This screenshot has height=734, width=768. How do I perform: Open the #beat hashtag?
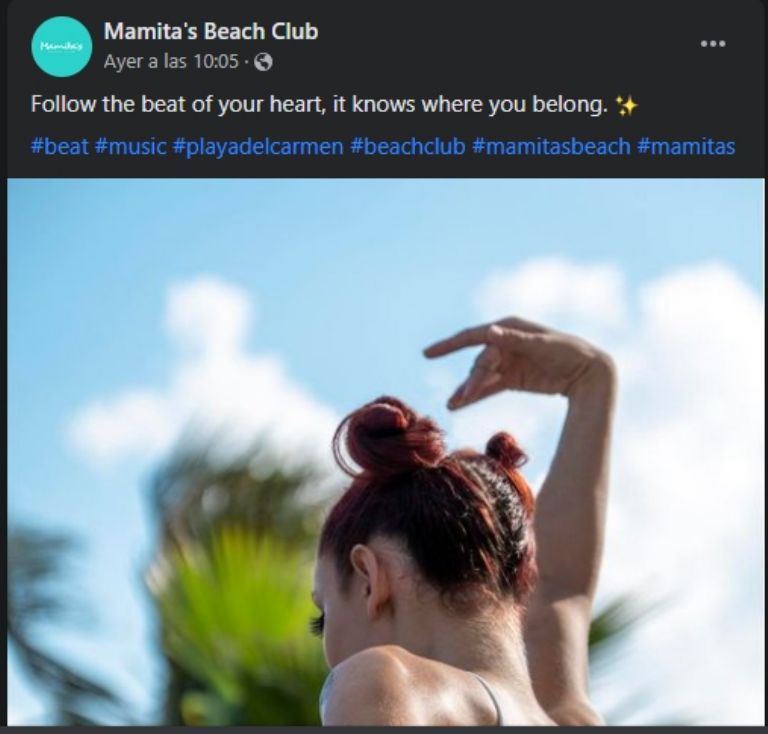click(x=60, y=146)
